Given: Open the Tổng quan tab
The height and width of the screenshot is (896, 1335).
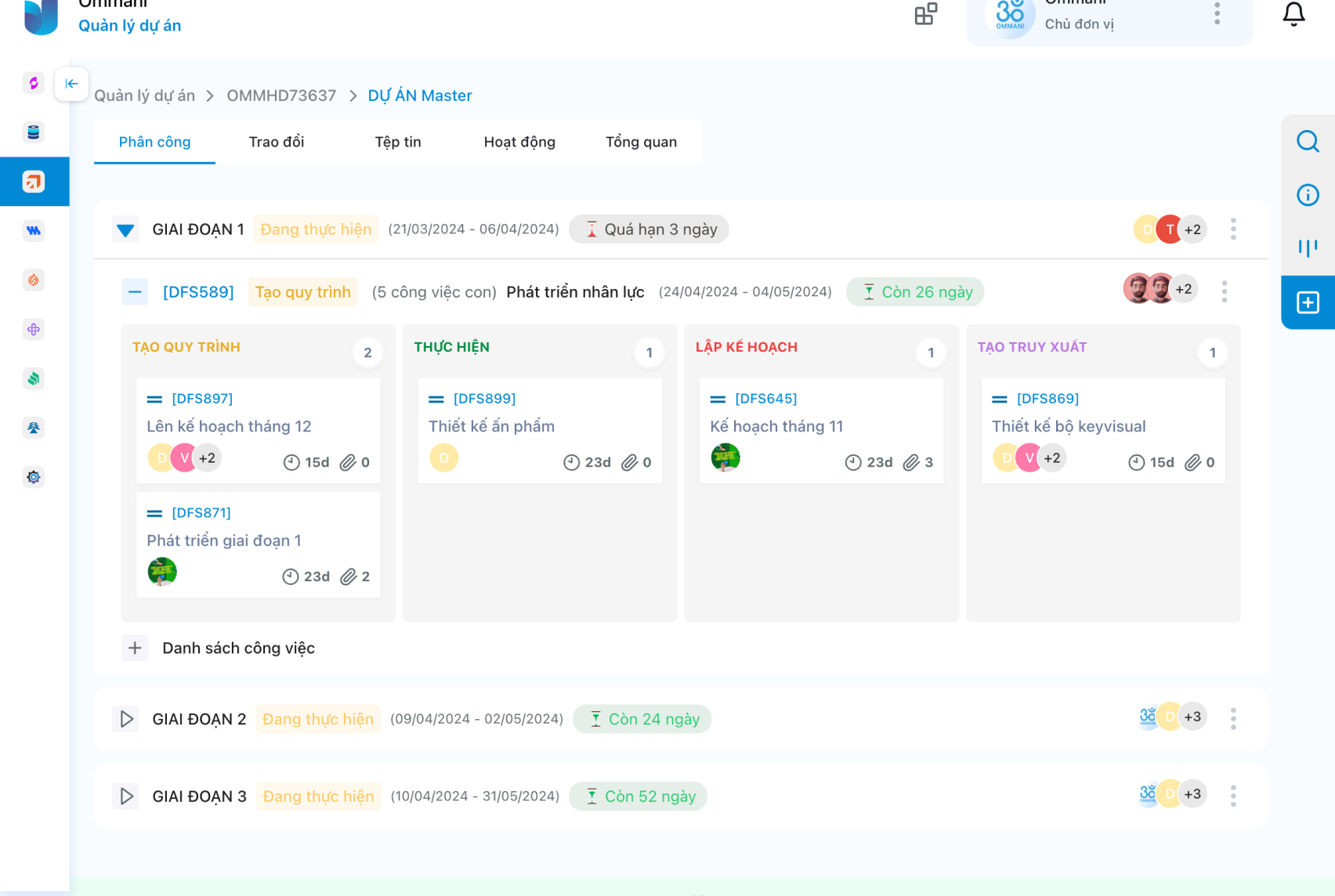Looking at the screenshot, I should pyautogui.click(x=641, y=142).
